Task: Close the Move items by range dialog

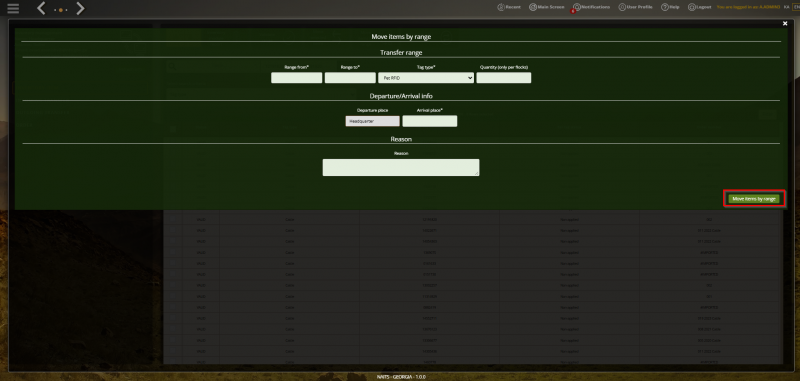Action: [x=785, y=23]
